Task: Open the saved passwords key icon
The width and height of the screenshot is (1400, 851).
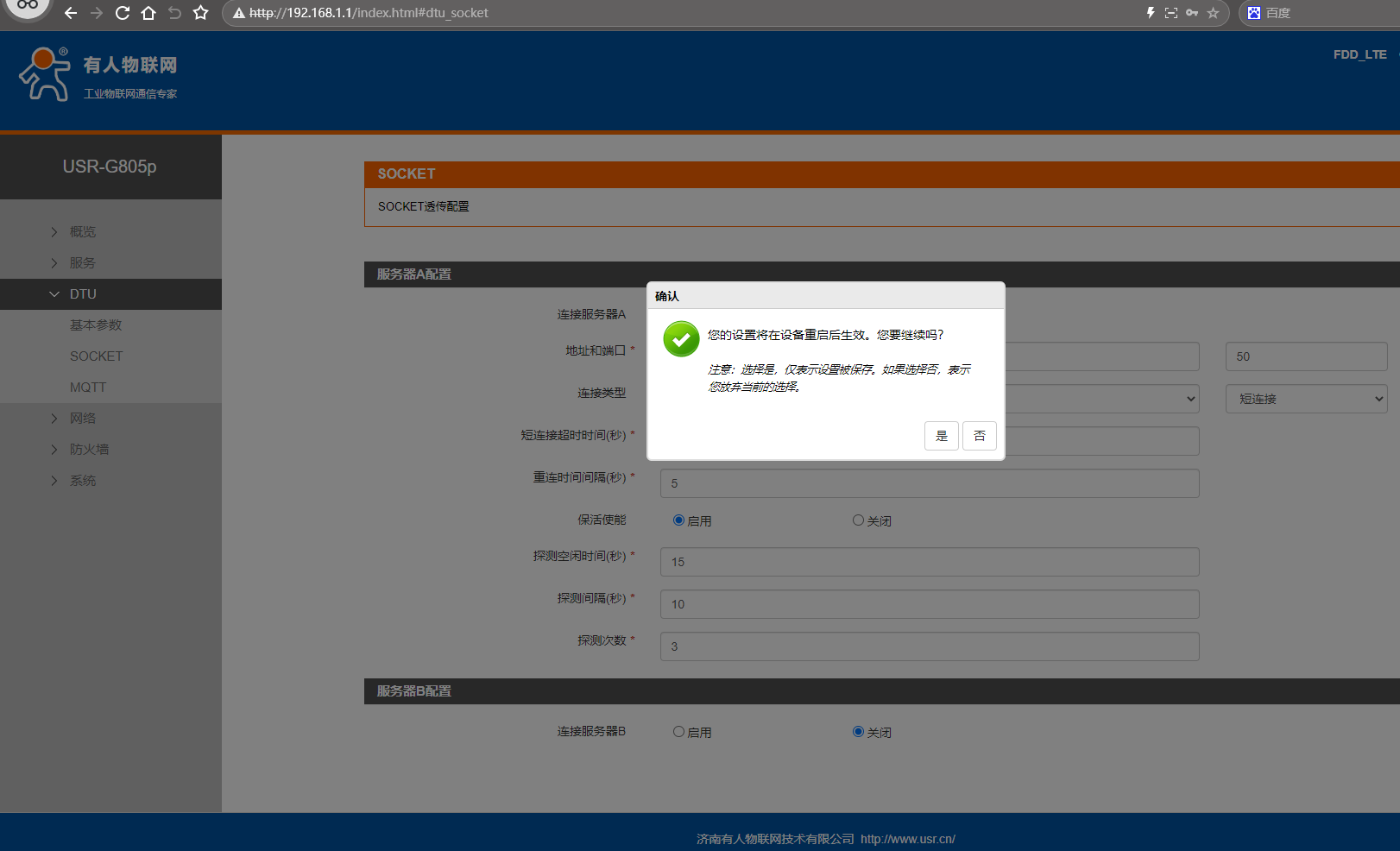Action: click(x=1192, y=13)
